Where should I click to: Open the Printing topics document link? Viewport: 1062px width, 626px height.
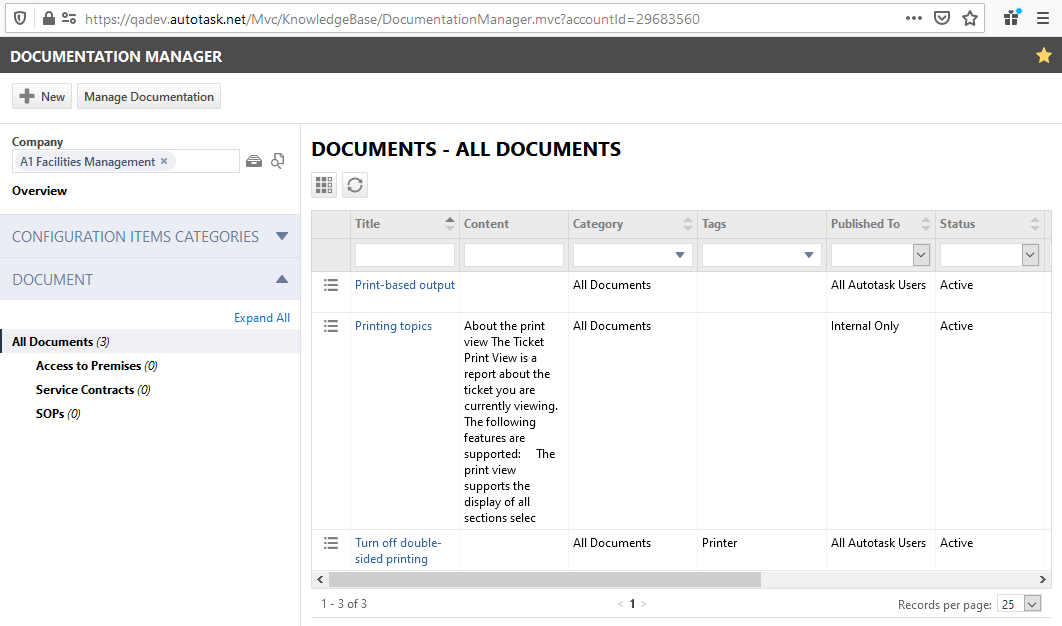(x=394, y=326)
